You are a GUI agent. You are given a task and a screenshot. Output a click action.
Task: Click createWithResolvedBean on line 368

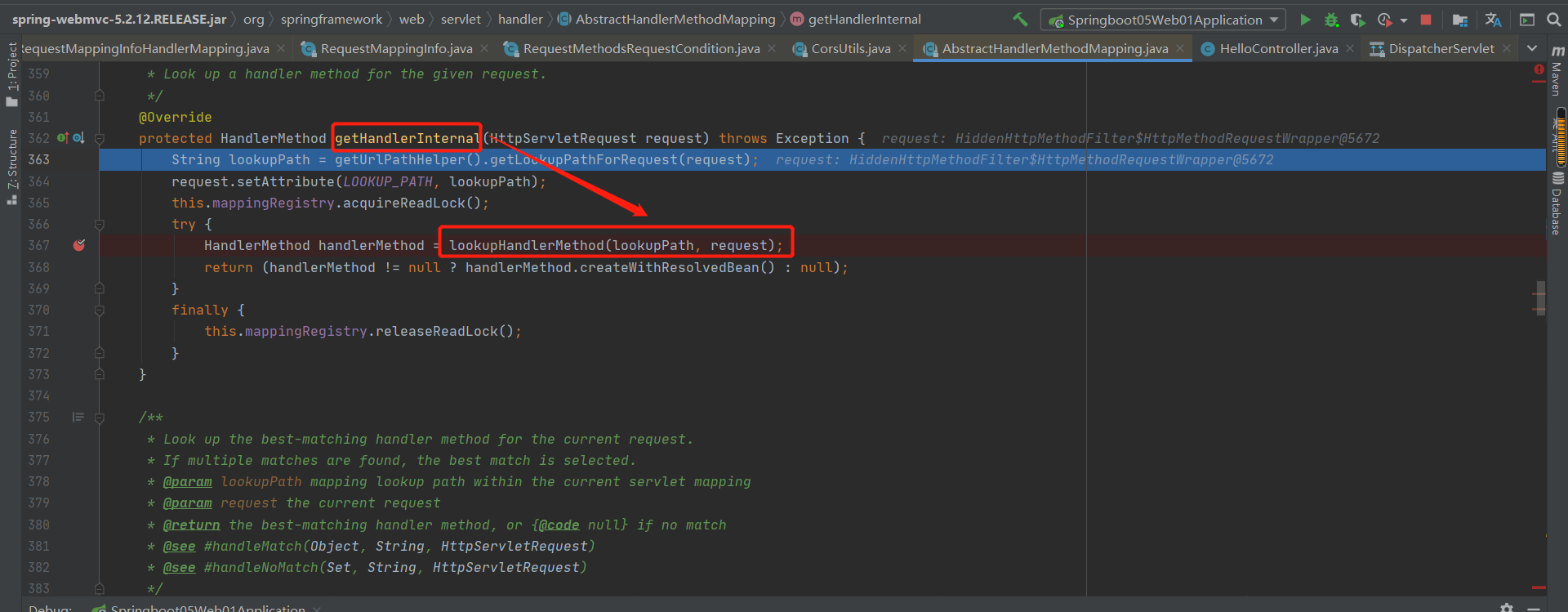(x=669, y=267)
